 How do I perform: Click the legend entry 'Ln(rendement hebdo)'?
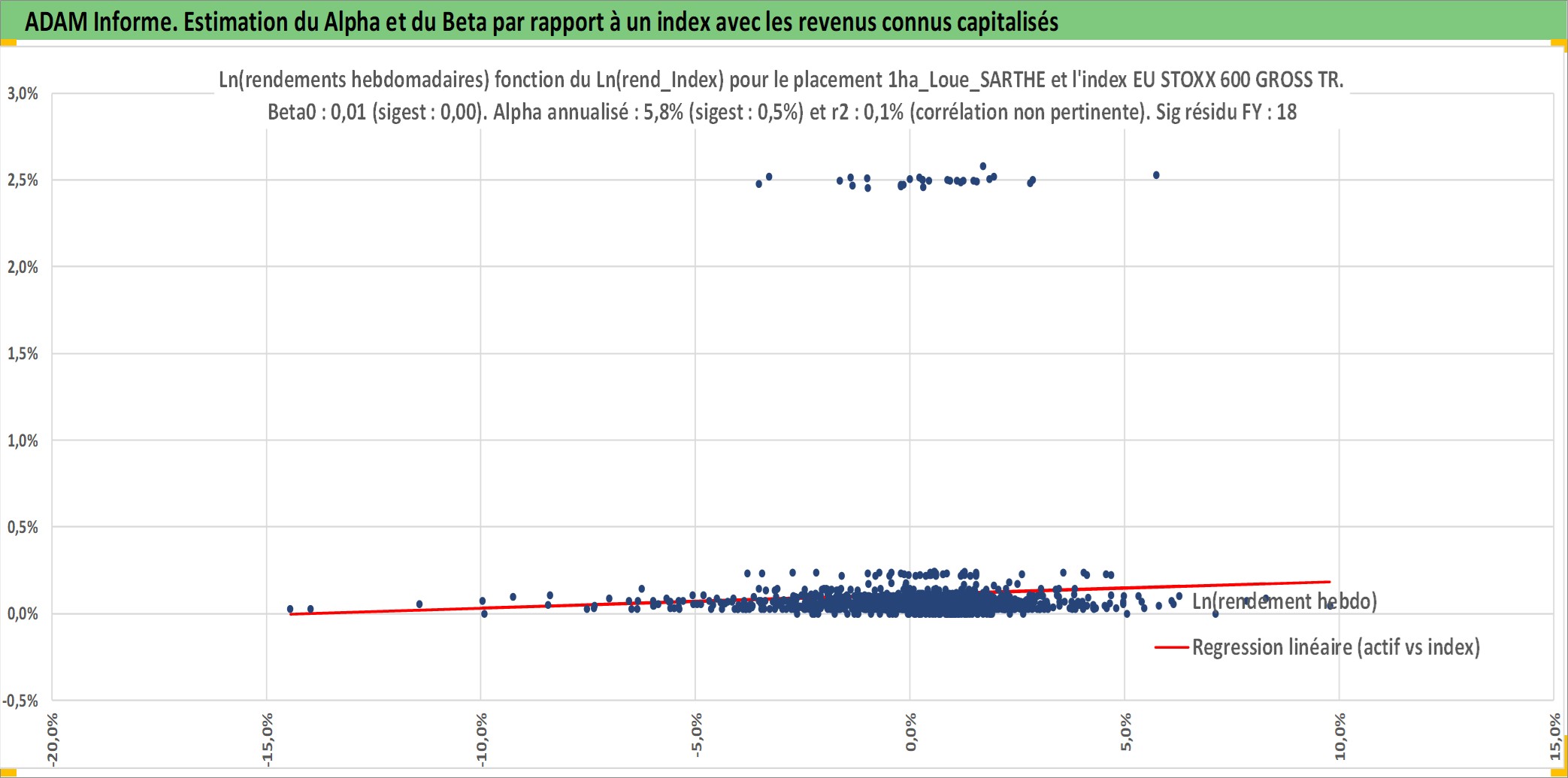tap(1284, 601)
